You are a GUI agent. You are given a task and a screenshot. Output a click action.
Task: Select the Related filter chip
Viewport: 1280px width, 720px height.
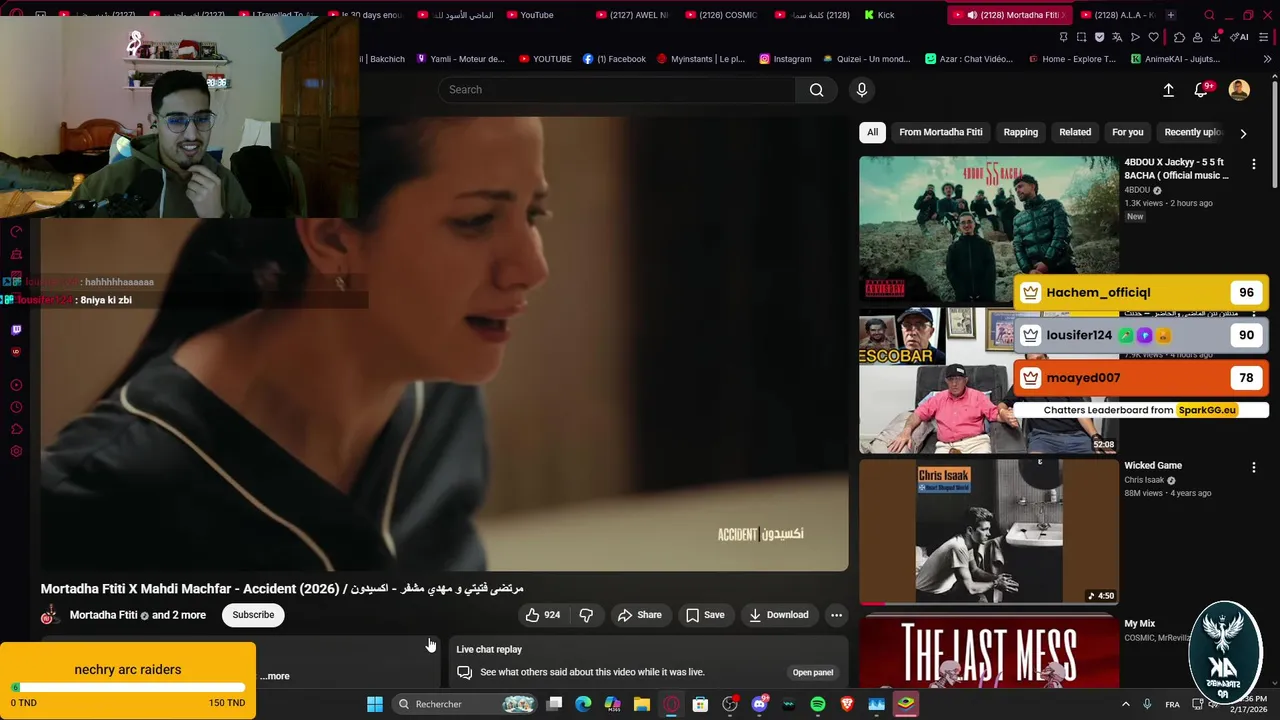[x=1075, y=132]
